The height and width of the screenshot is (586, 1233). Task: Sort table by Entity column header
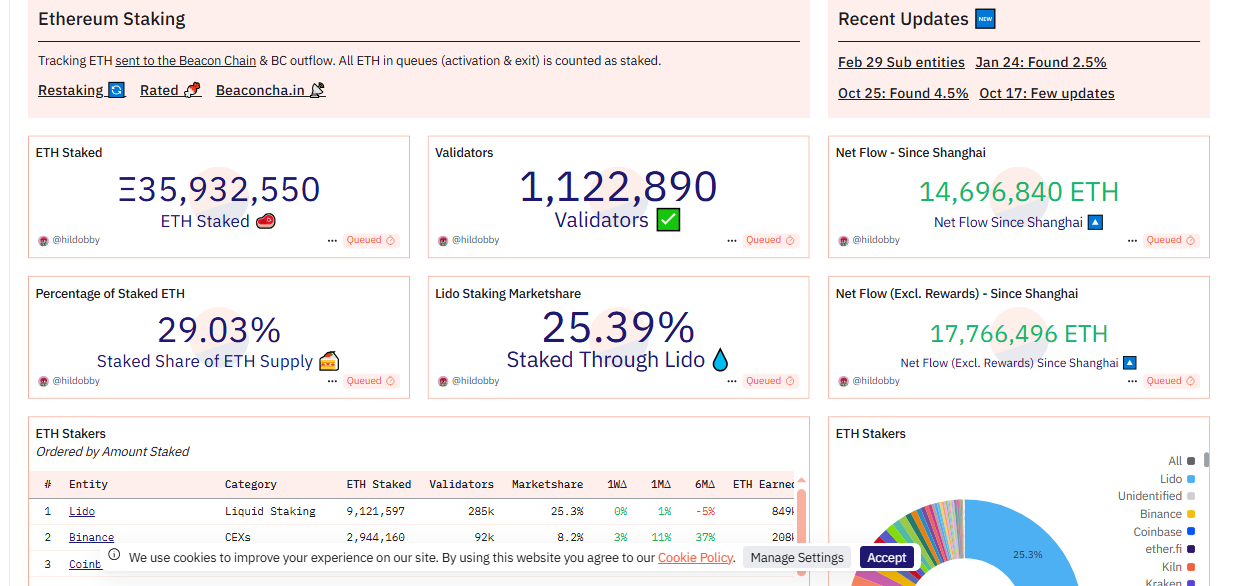pos(88,484)
